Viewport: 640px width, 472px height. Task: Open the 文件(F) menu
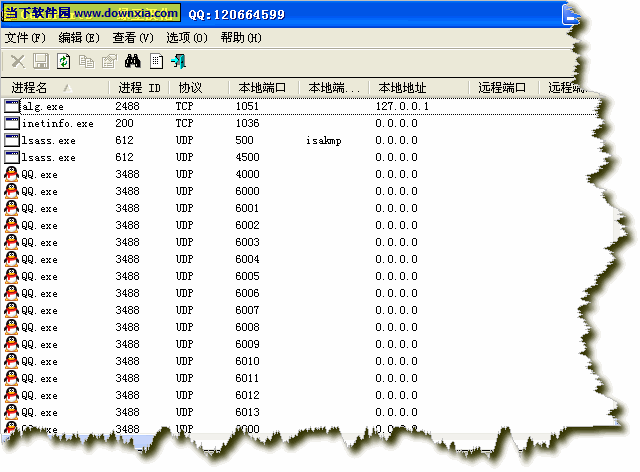click(26, 37)
